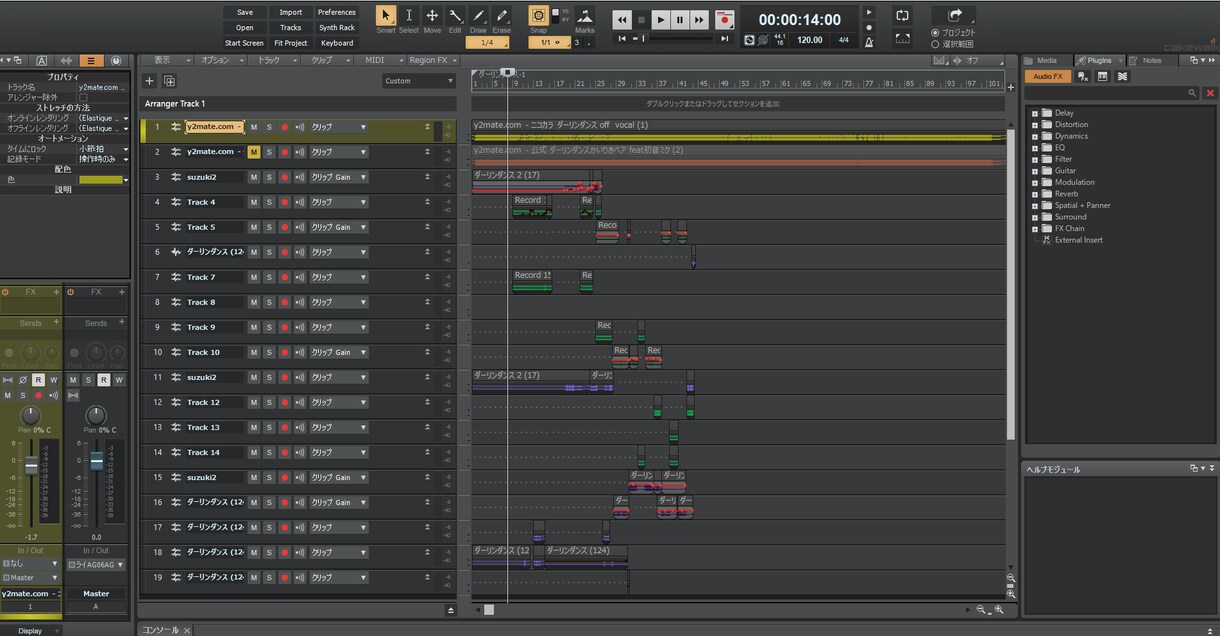The height and width of the screenshot is (636, 1220).
Task: Fast forward the transport
Action: (699, 19)
